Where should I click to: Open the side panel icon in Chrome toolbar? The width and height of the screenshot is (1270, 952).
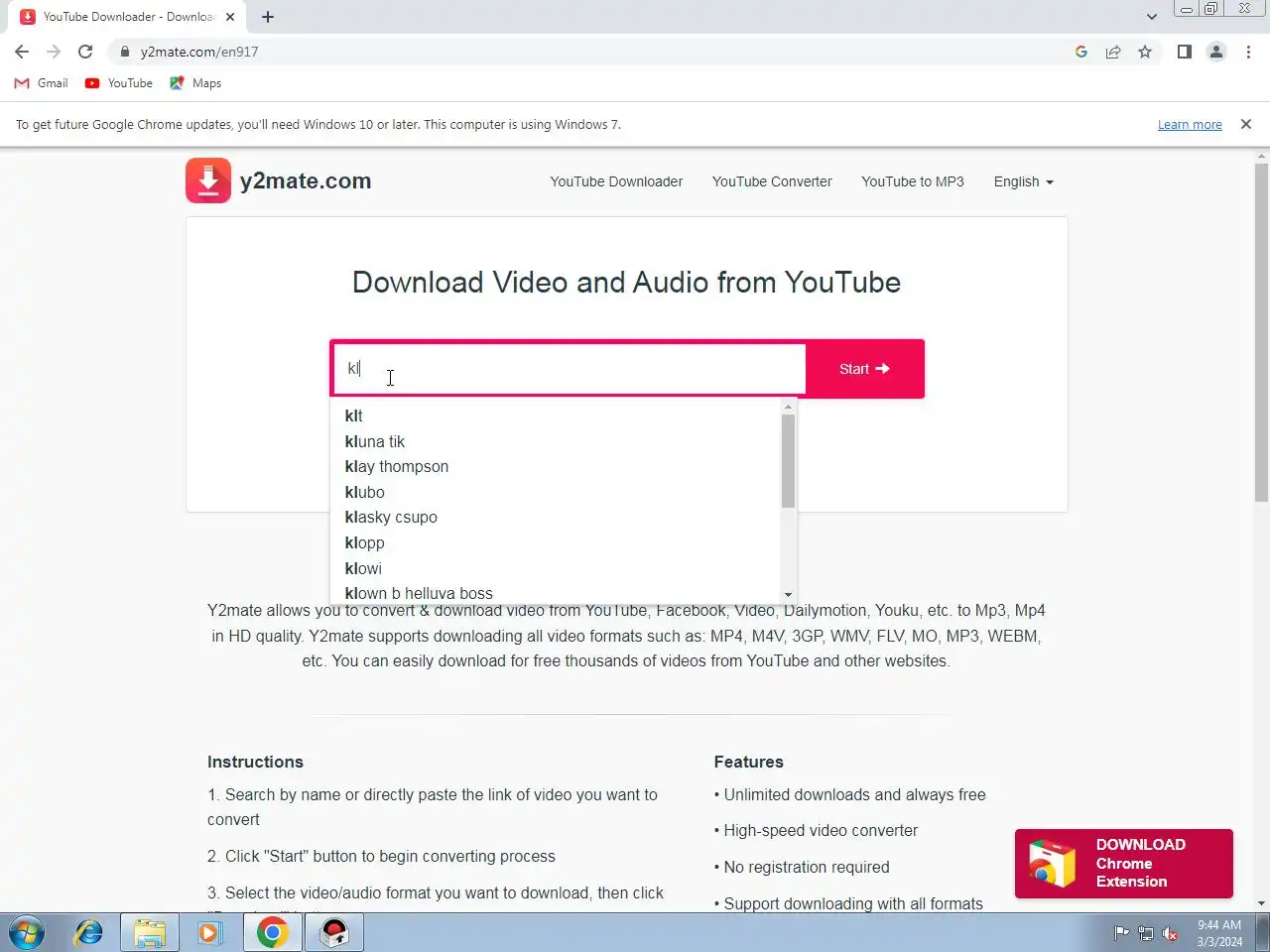[x=1184, y=52]
